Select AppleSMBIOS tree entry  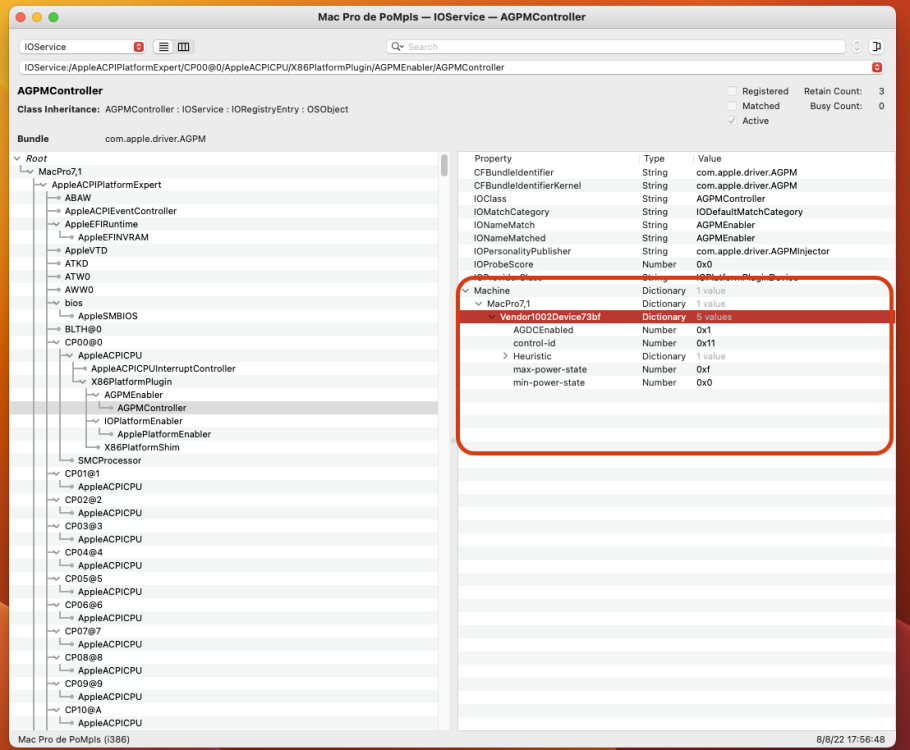[x=108, y=316]
